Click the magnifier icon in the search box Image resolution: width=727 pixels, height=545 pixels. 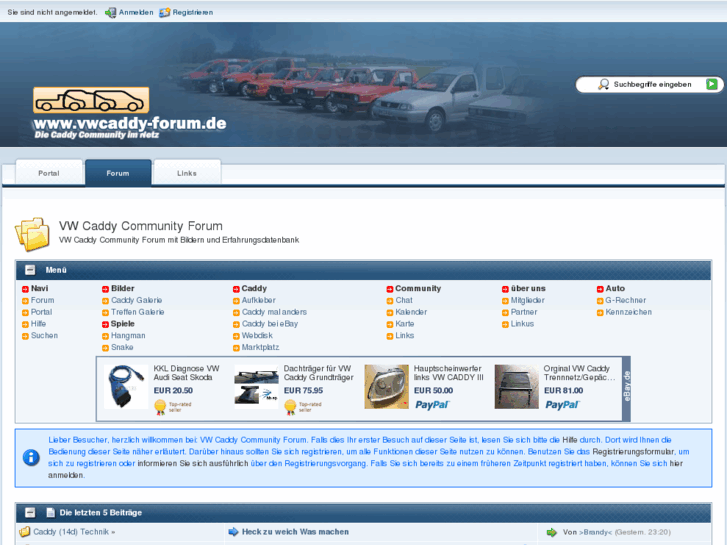(603, 84)
